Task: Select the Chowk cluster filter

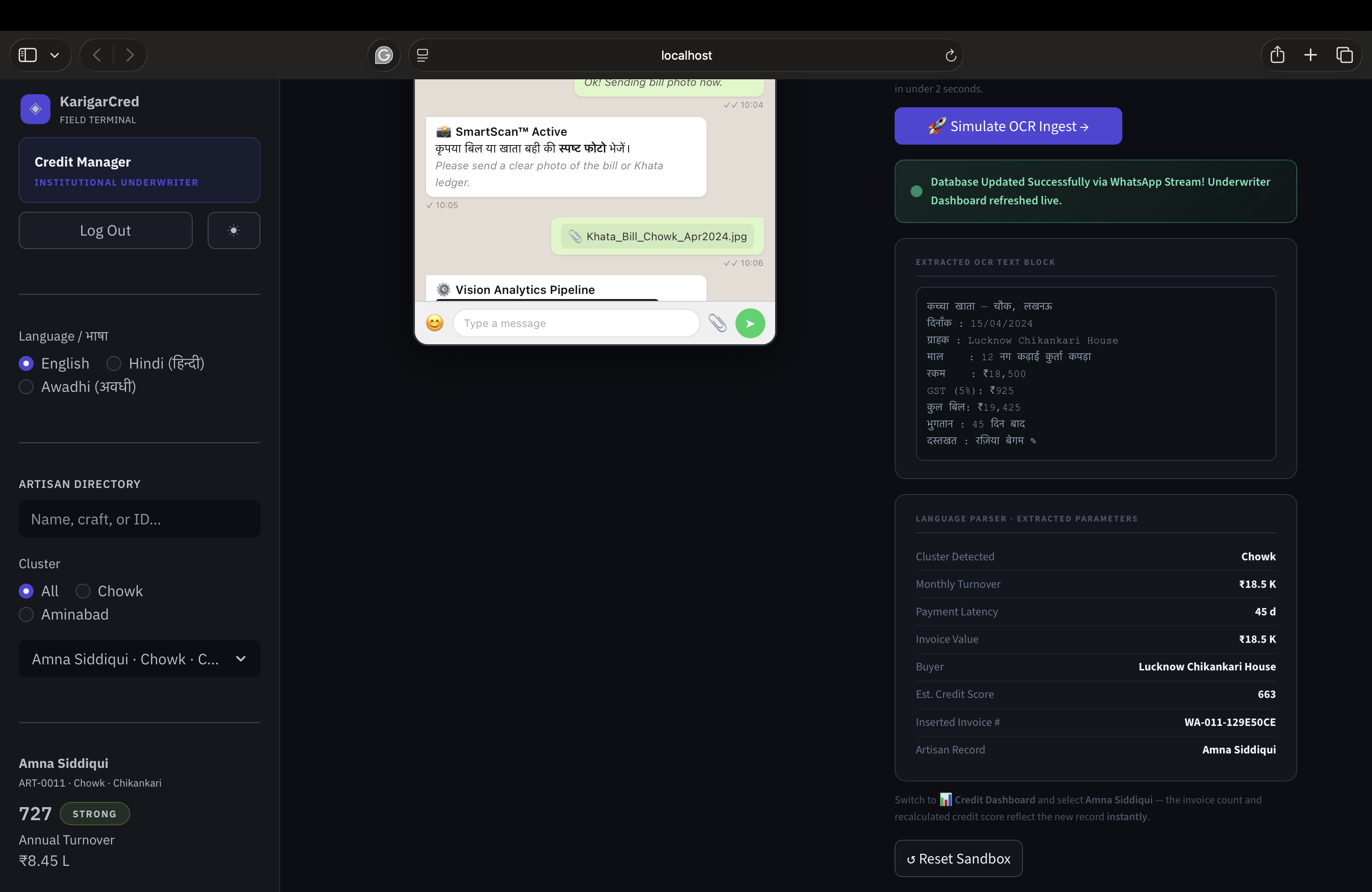Action: tap(109, 591)
